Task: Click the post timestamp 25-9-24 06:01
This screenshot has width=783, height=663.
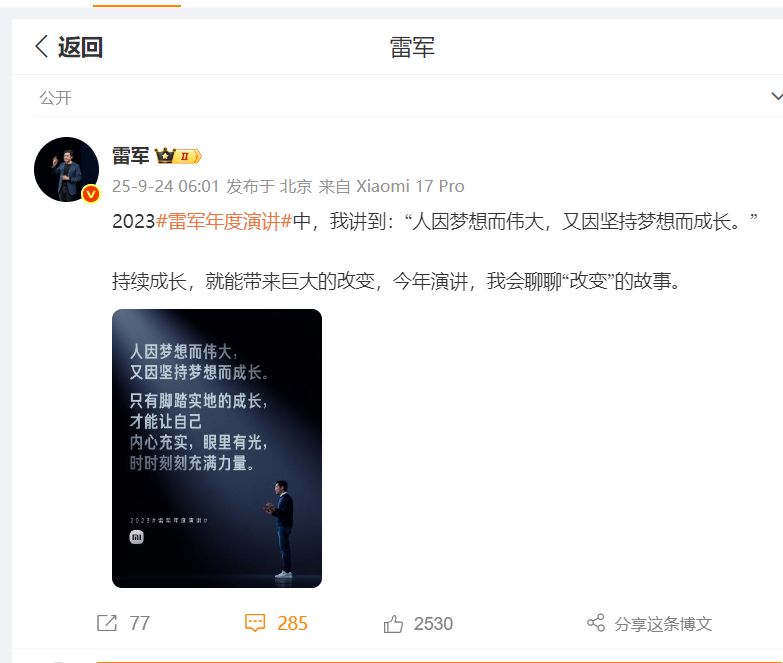Action: pos(166,186)
